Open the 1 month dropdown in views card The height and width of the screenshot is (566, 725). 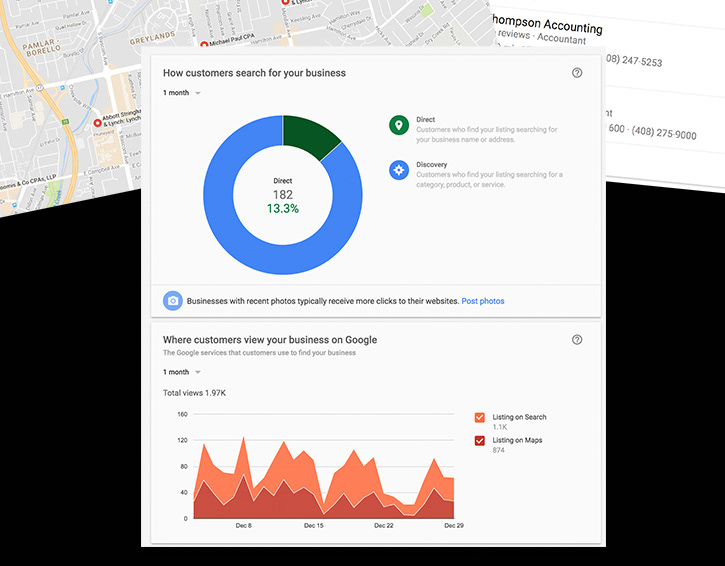coord(182,372)
